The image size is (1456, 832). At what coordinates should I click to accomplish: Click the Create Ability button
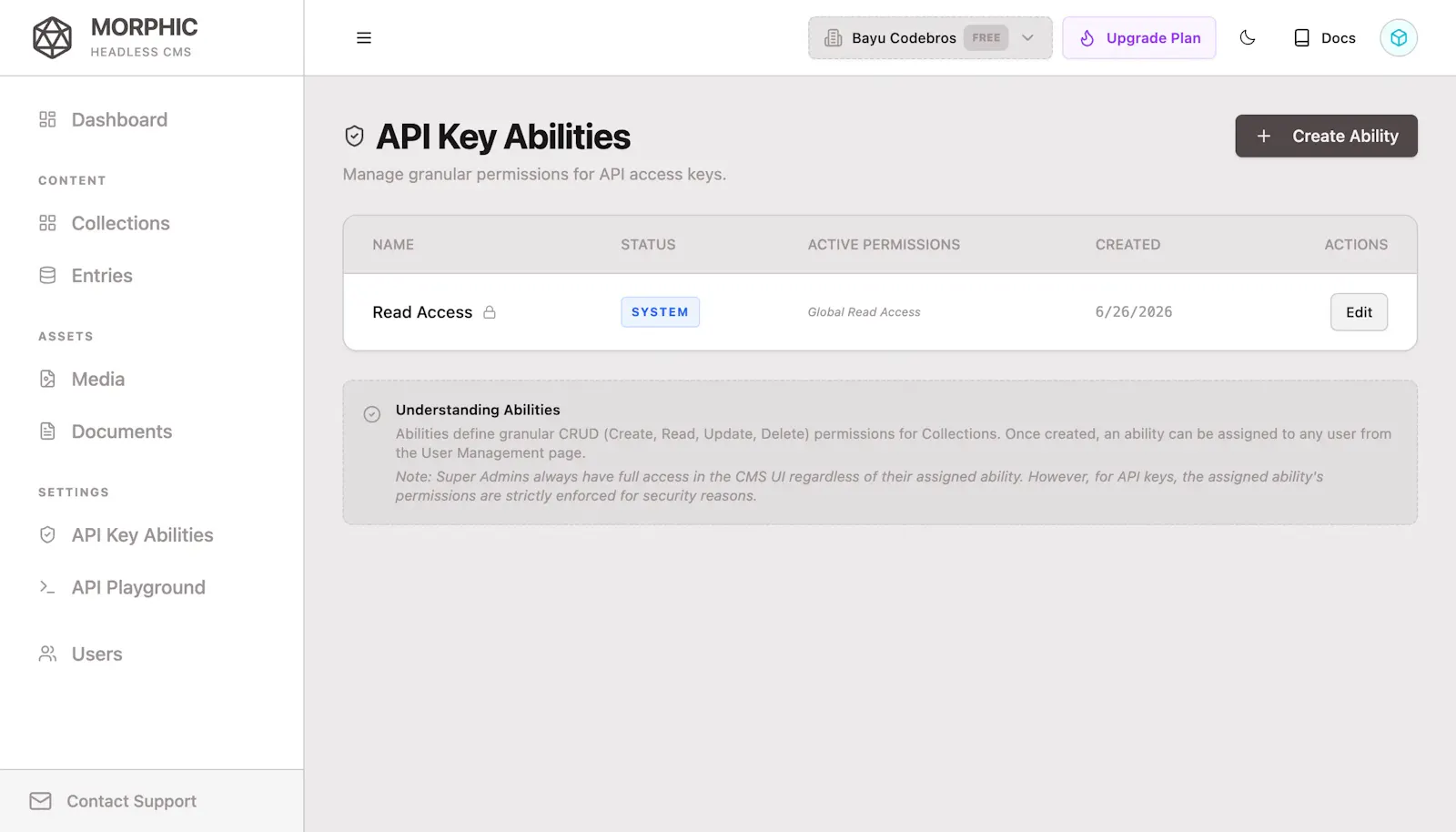[x=1326, y=136]
